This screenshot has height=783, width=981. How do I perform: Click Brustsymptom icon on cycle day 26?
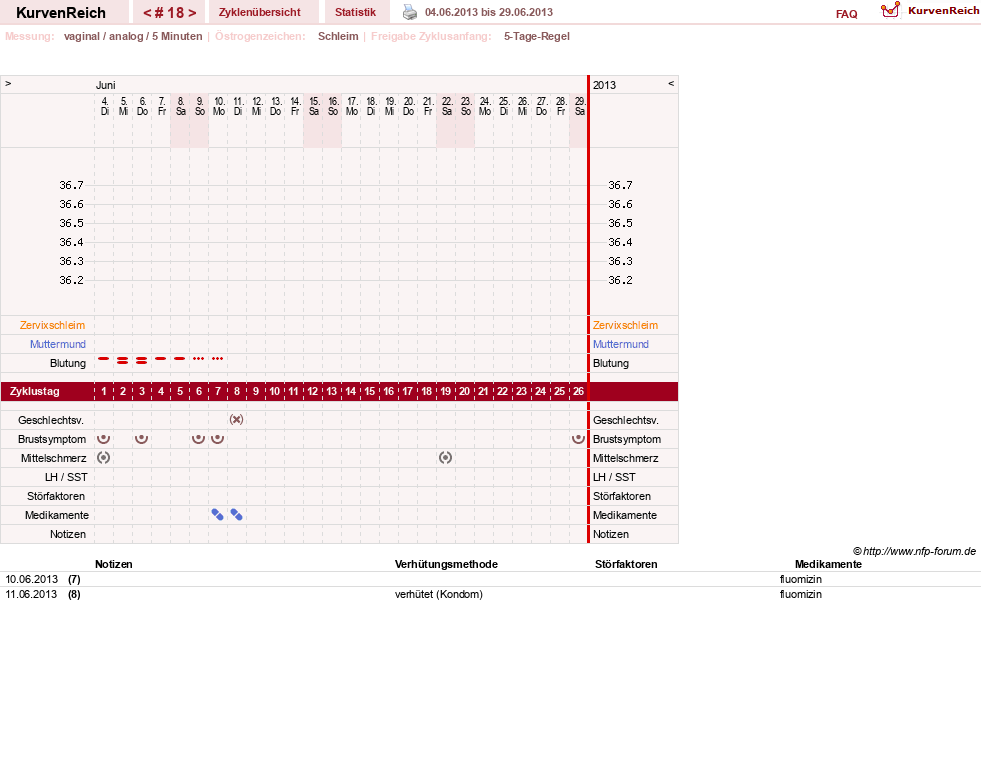tap(578, 438)
